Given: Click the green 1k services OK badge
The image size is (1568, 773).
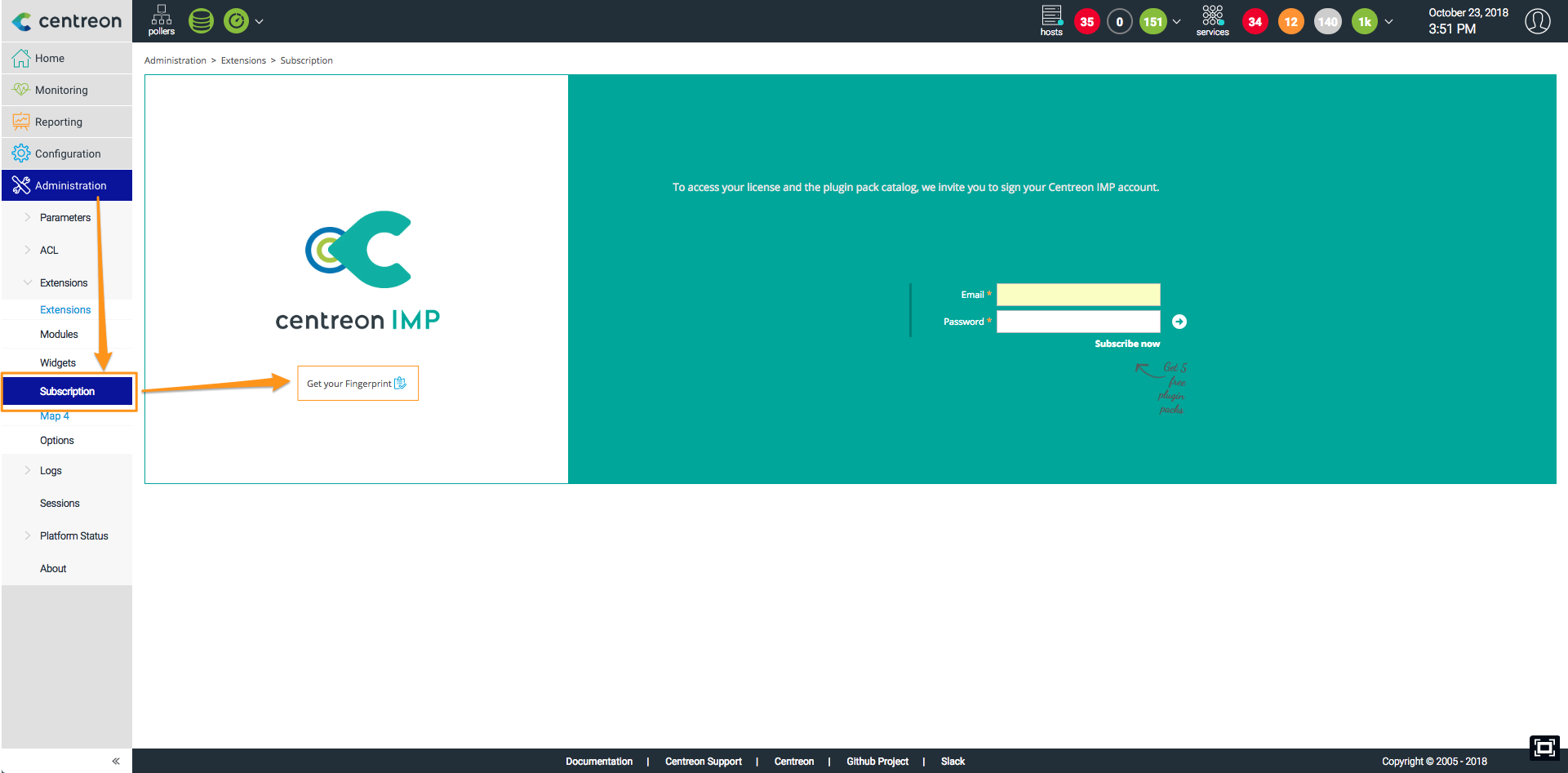Looking at the screenshot, I should 1365,22.
